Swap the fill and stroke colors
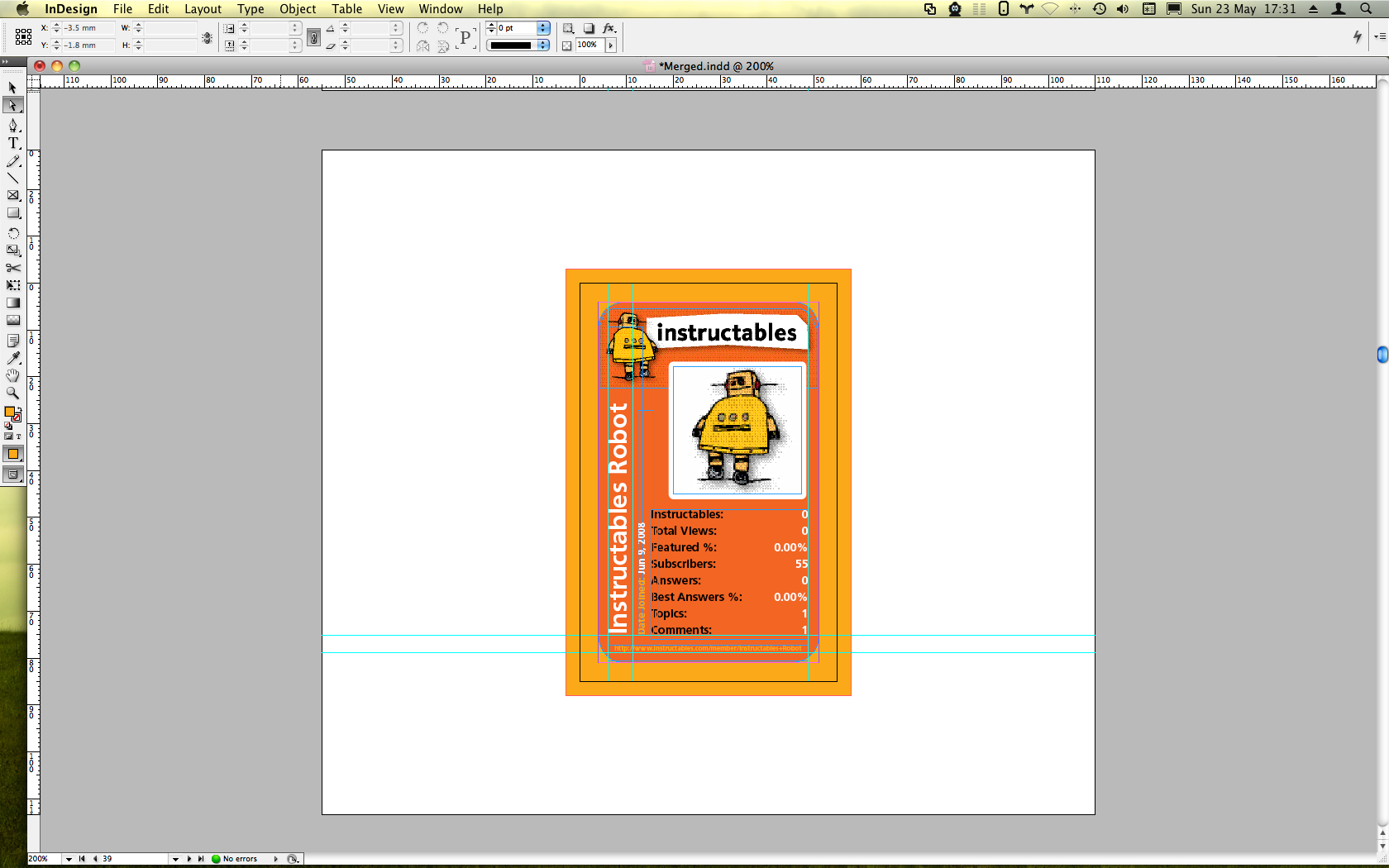 (21, 409)
